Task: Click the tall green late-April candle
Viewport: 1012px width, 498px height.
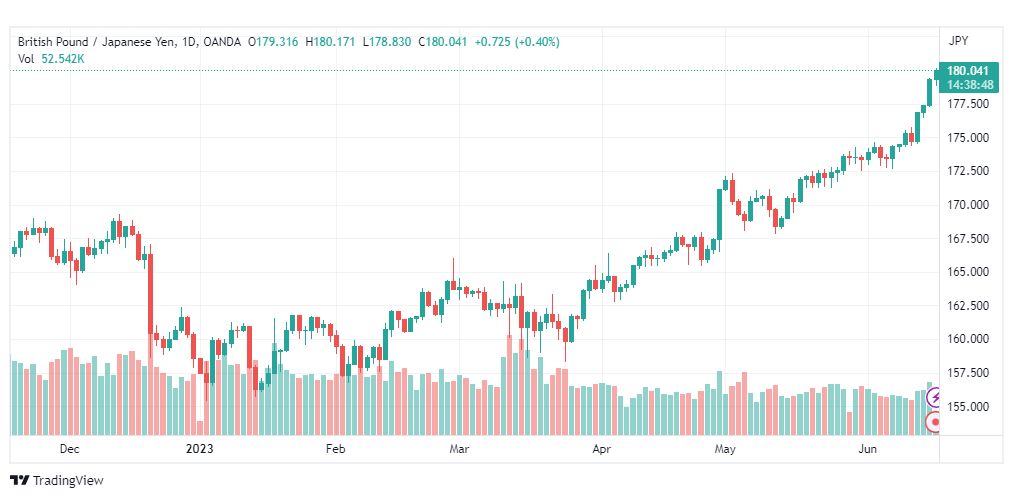Action: pos(719,214)
